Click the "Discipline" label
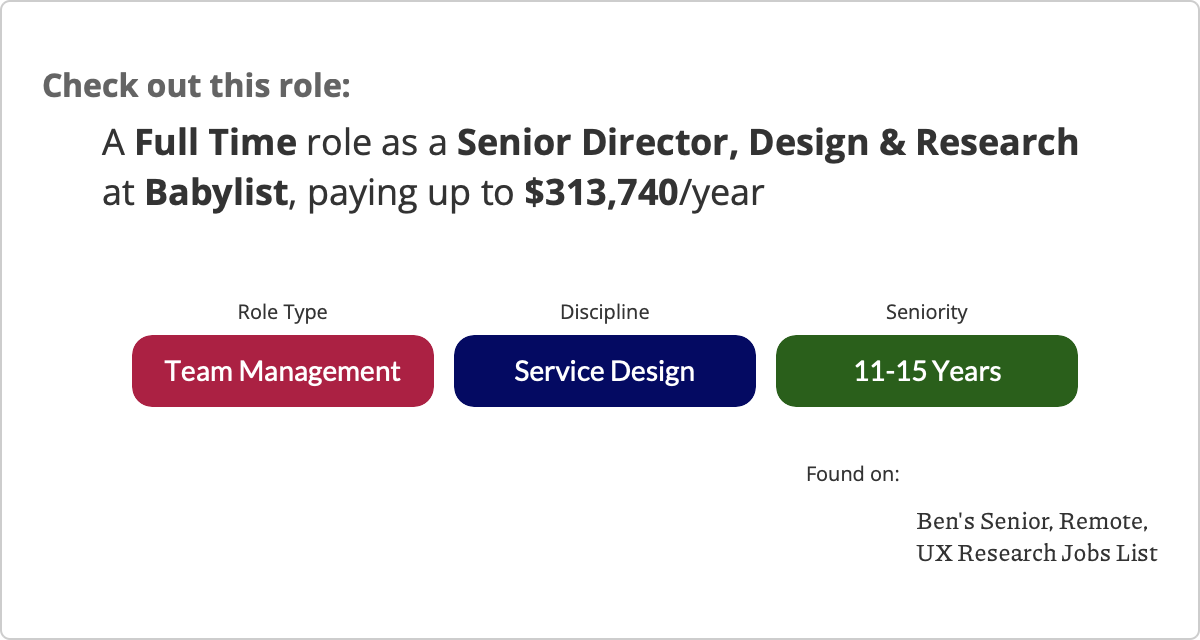 [604, 312]
